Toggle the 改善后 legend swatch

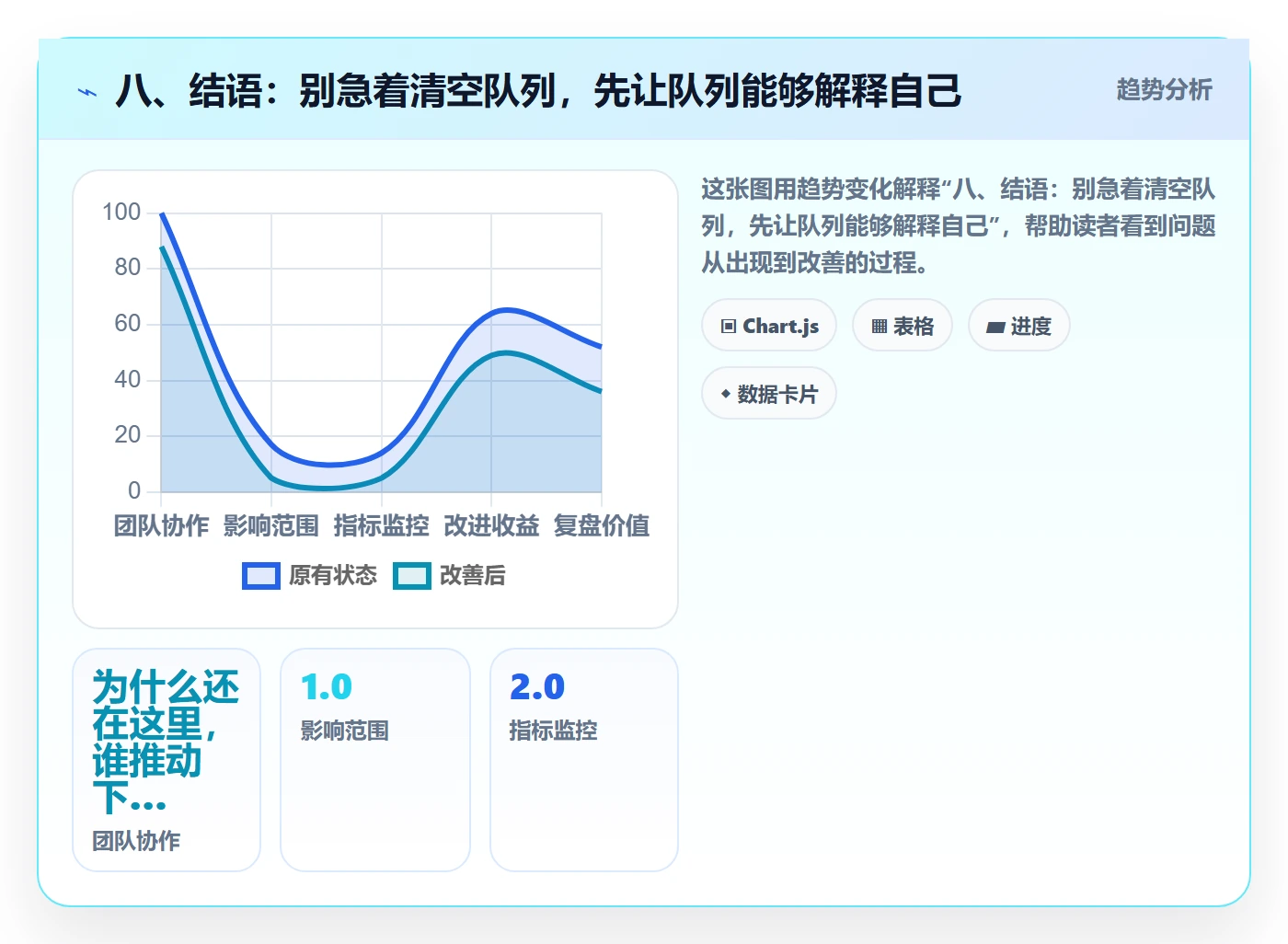coord(412,576)
